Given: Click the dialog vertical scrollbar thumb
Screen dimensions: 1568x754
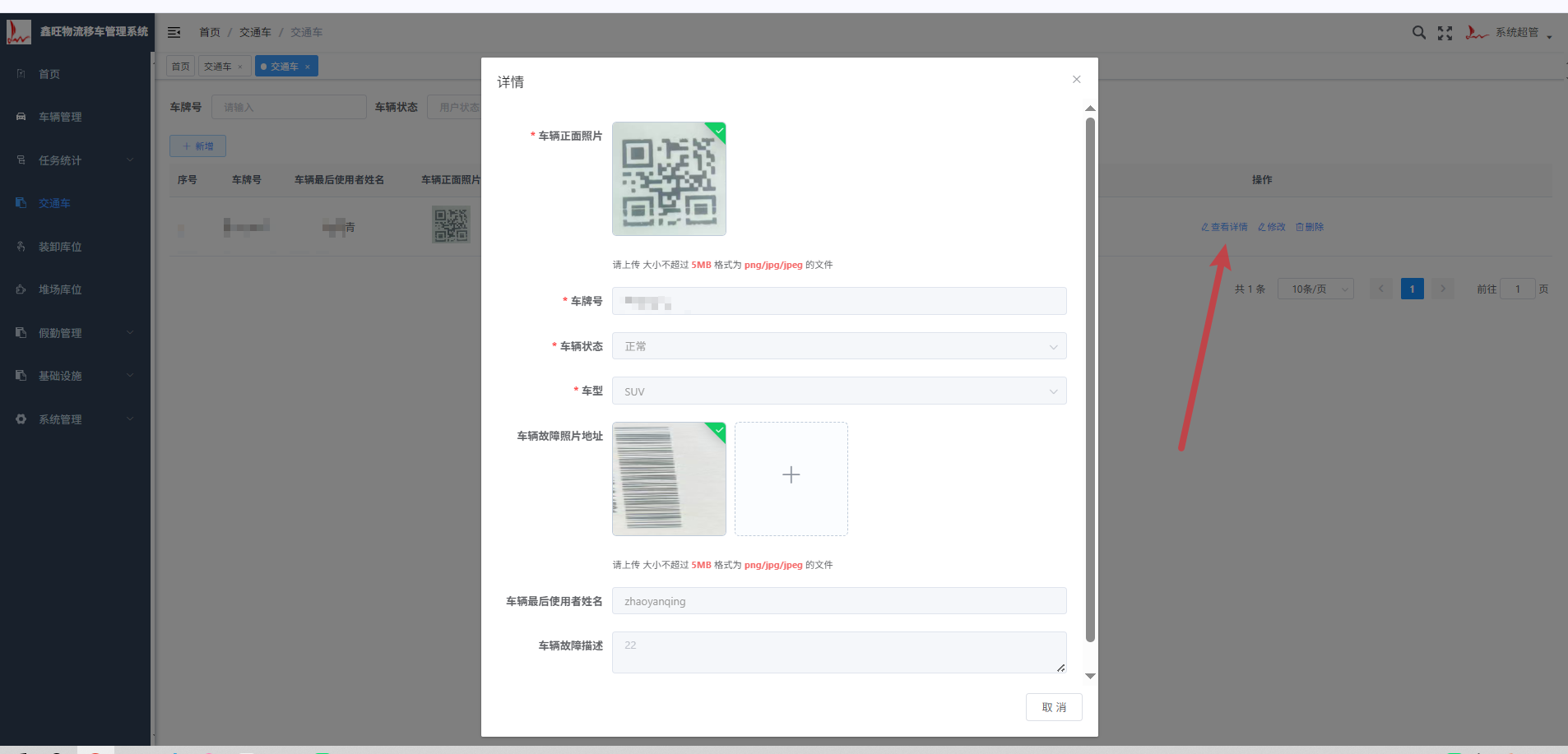Looking at the screenshot, I should (x=1090, y=380).
